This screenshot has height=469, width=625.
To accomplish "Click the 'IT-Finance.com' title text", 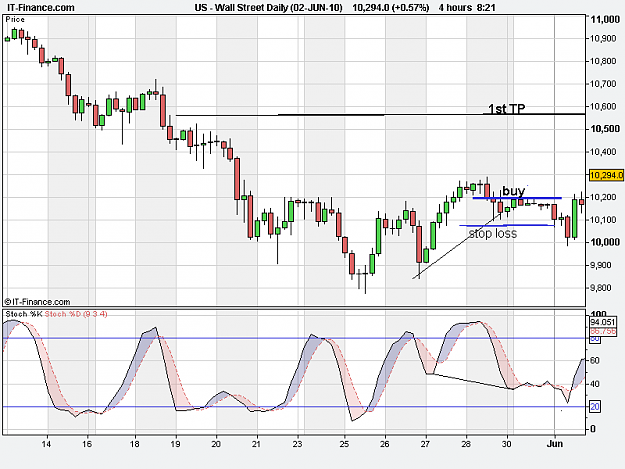I will [x=41, y=8].
